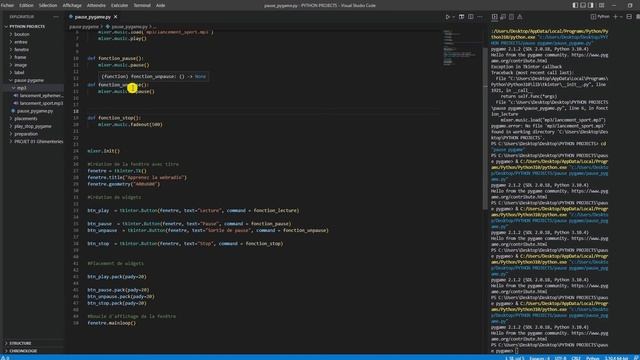Open the Edition menu
Screen dimensions: 640x360
[x=26, y=5]
